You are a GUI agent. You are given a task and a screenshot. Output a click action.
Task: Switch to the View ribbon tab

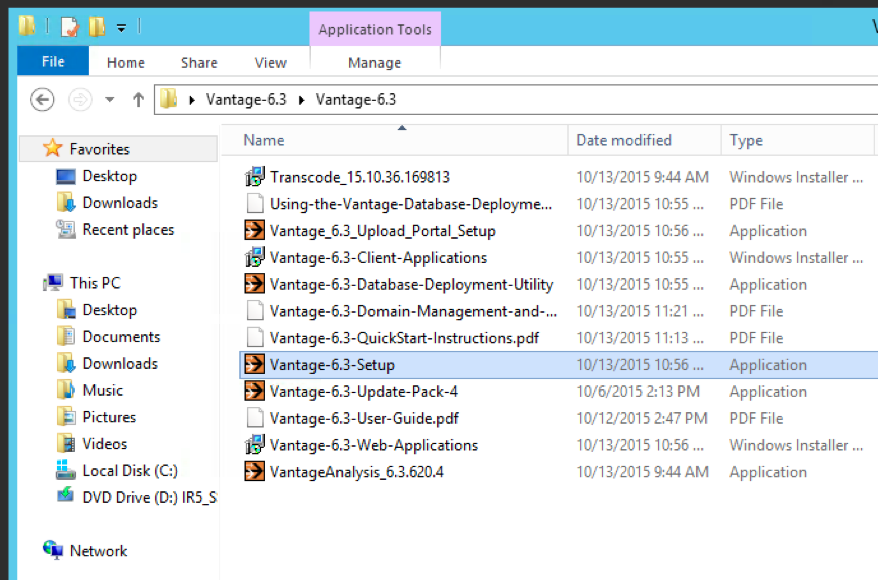coord(270,63)
